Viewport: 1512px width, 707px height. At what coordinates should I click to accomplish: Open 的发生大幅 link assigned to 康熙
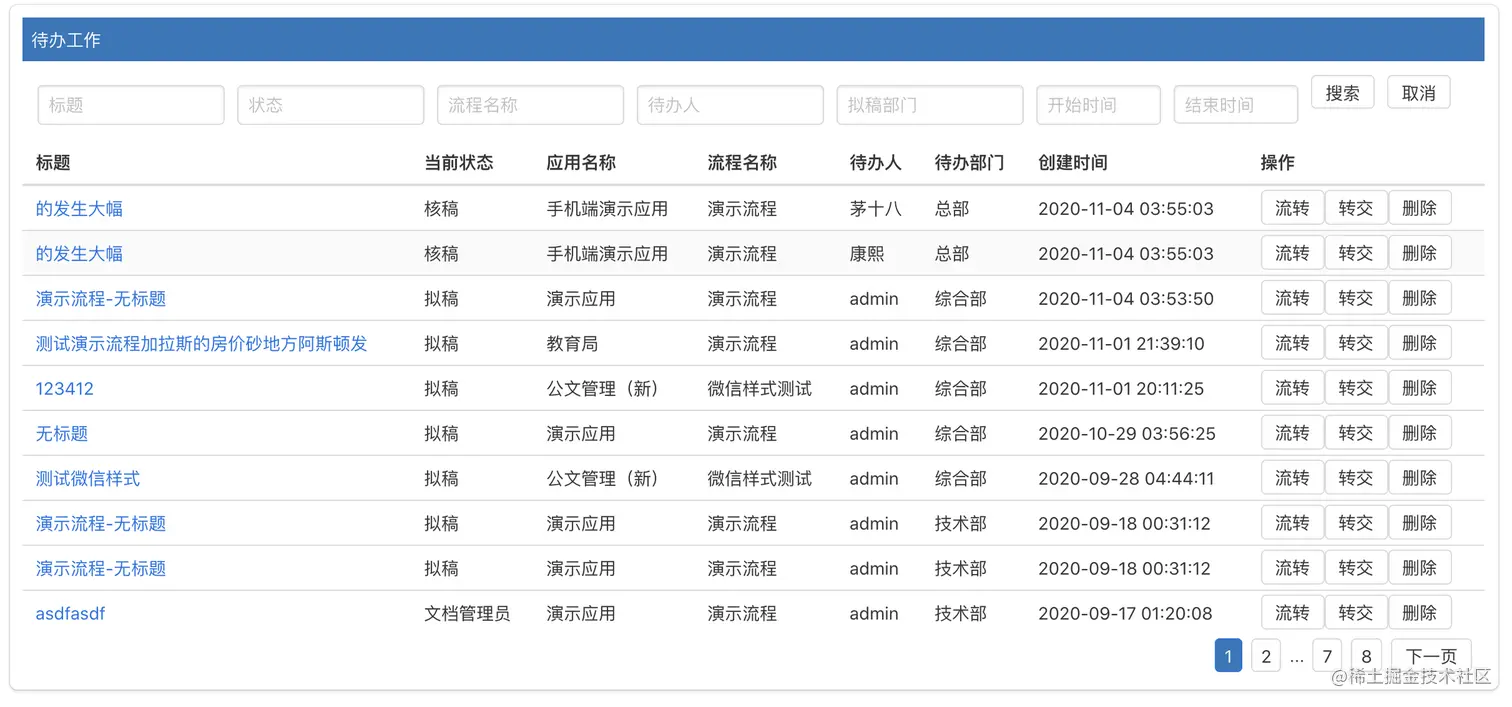(x=79, y=254)
